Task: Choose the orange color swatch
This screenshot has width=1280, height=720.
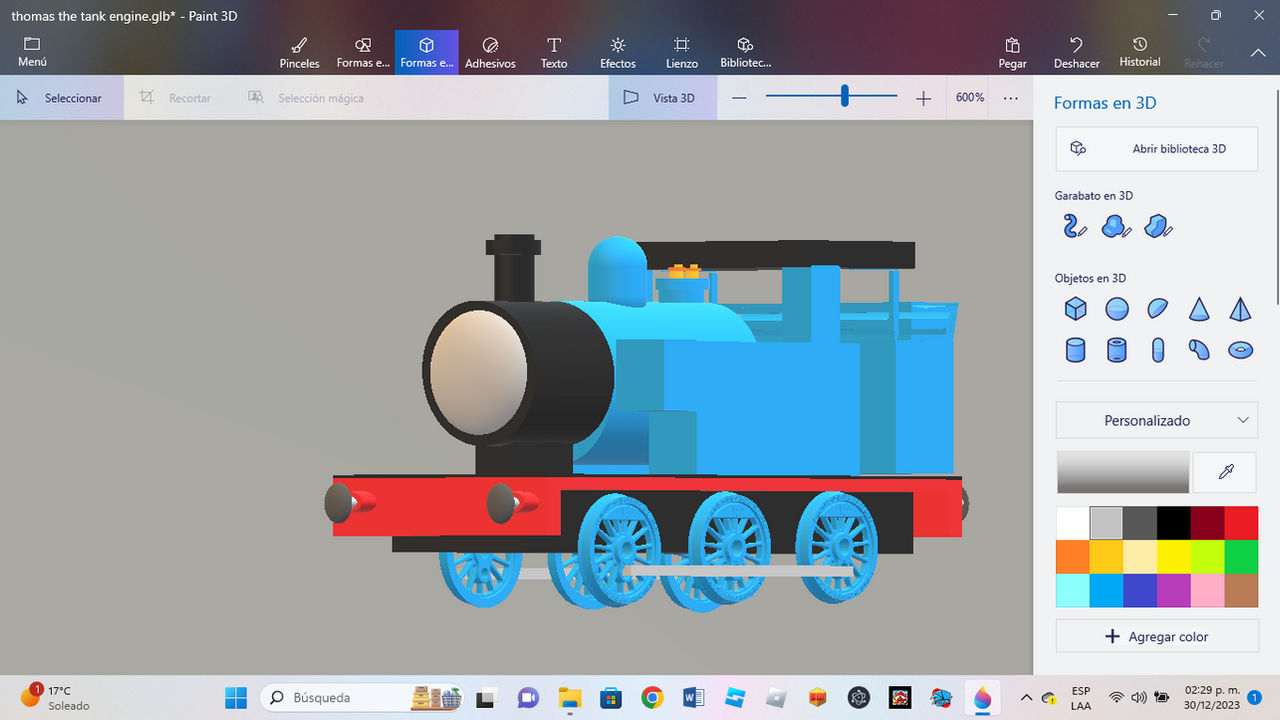Action: pyautogui.click(x=1073, y=556)
